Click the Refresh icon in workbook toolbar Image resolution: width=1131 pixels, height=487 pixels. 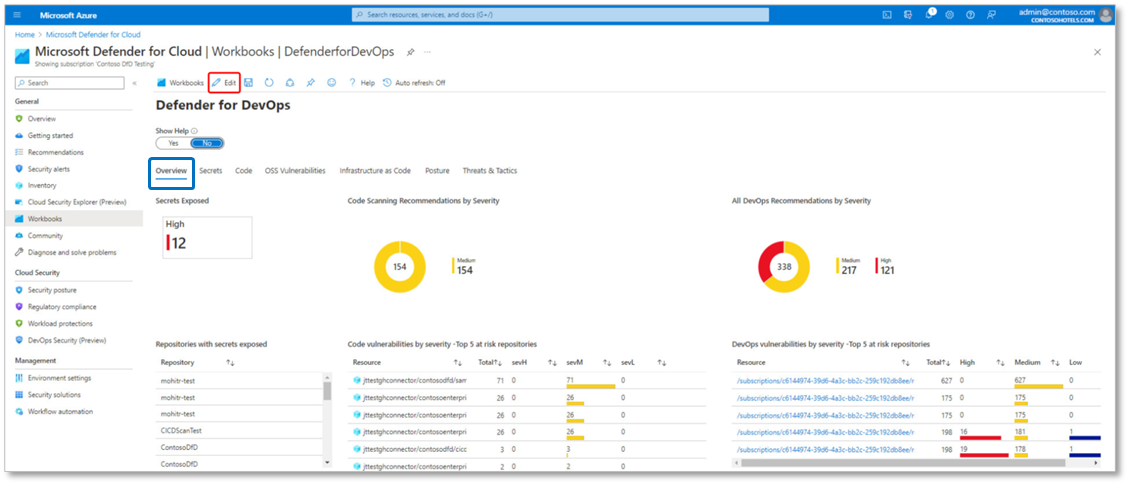[269, 83]
